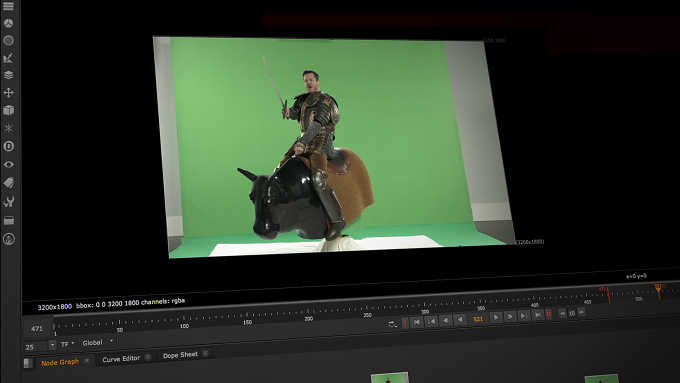
Task: Open the Global range dropdown
Action: (x=98, y=343)
